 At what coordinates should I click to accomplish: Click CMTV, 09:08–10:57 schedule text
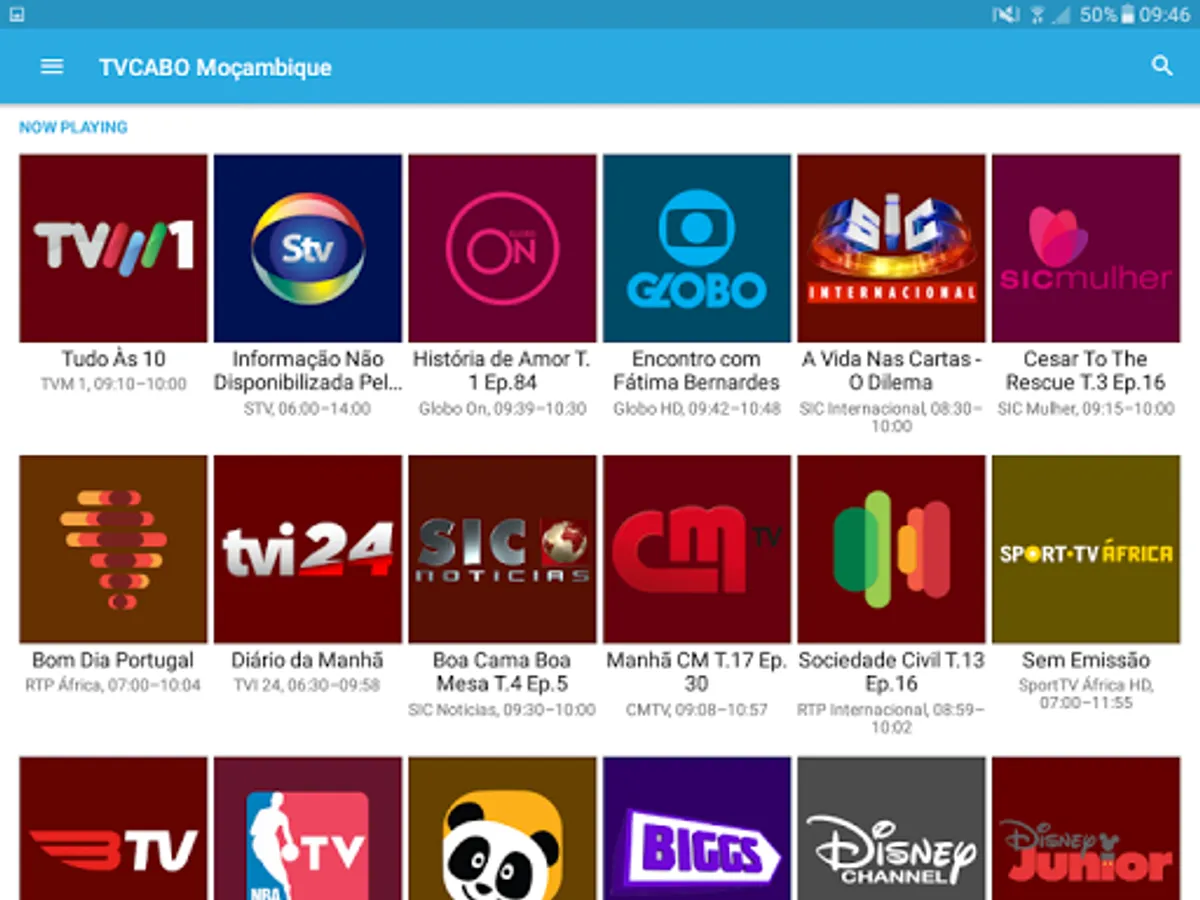coord(696,710)
